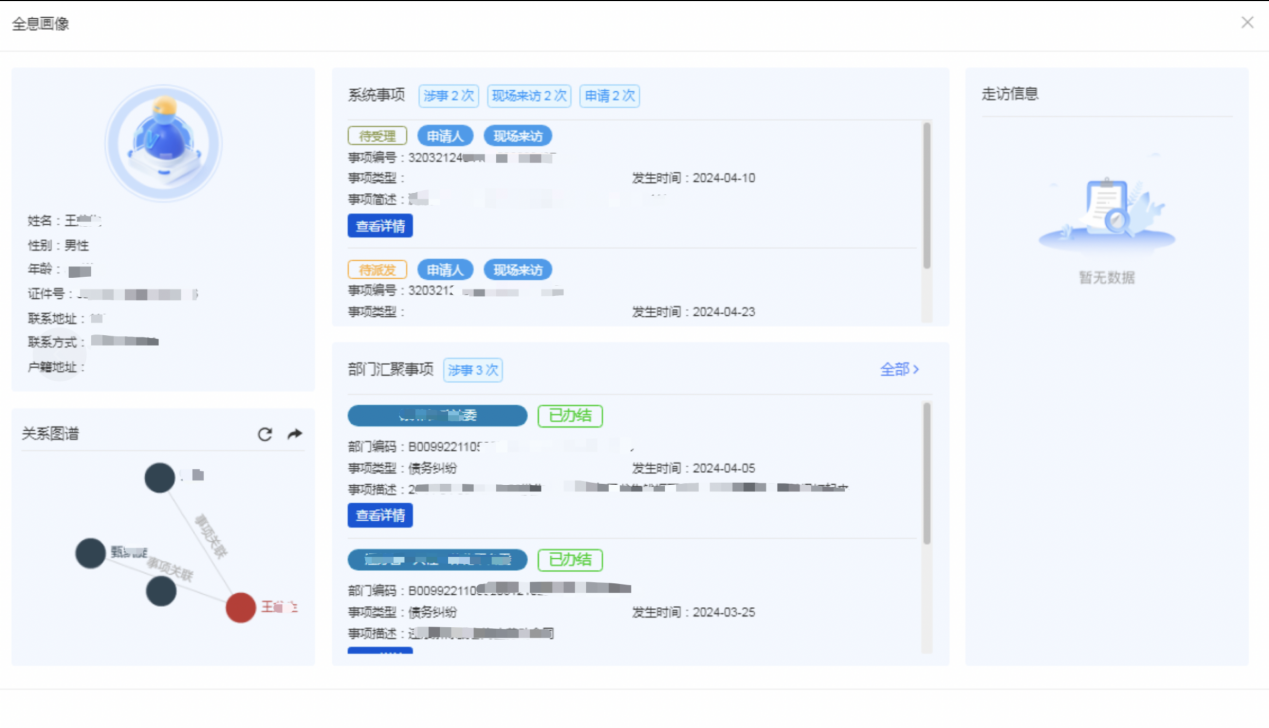
Task: Click the profile avatar illustration
Action: pos(164,143)
